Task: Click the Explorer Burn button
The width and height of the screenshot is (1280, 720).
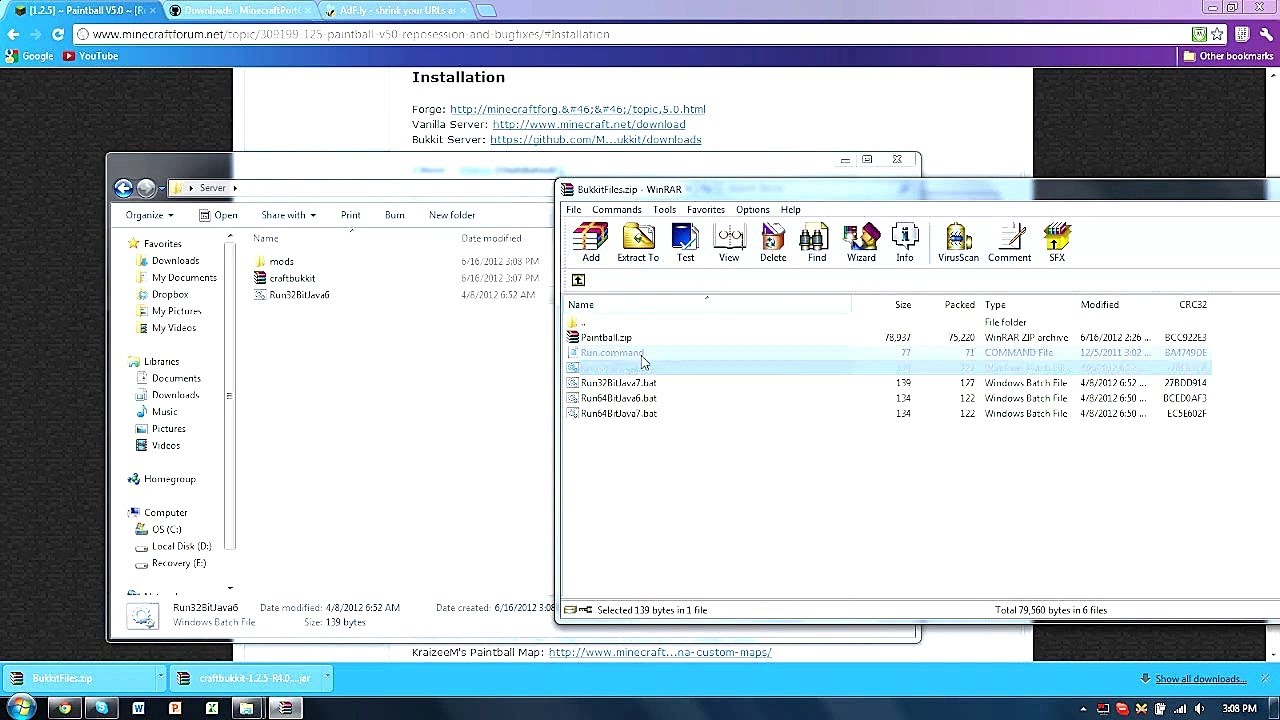Action: point(395,215)
